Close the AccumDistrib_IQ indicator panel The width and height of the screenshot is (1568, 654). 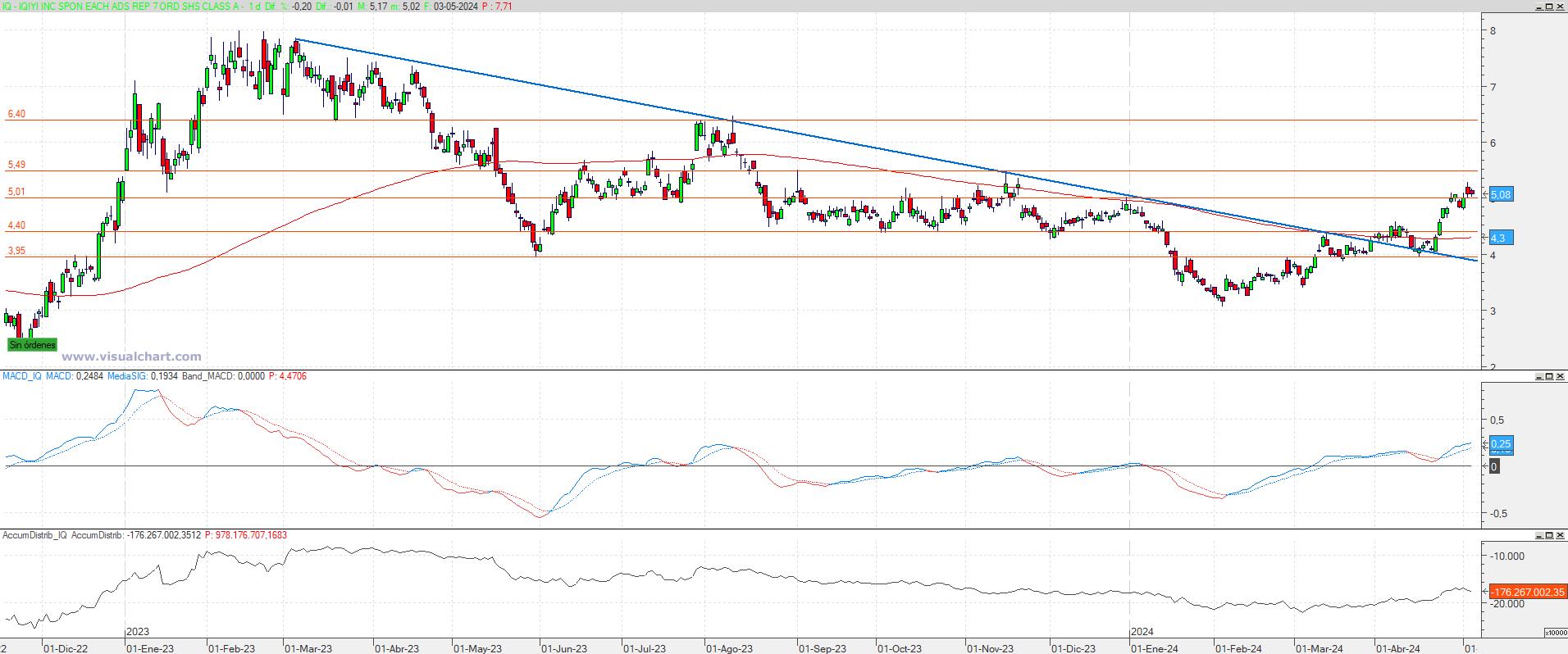pos(1561,535)
